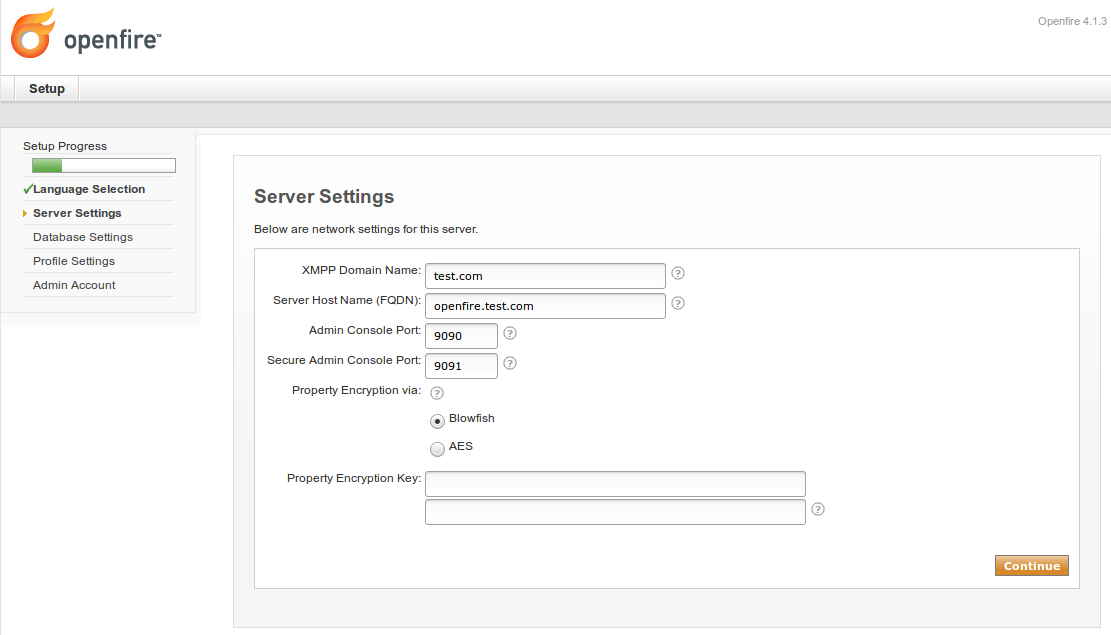This screenshot has width=1111, height=635.
Task: Select the Blowfish encryption option
Action: tap(437, 421)
